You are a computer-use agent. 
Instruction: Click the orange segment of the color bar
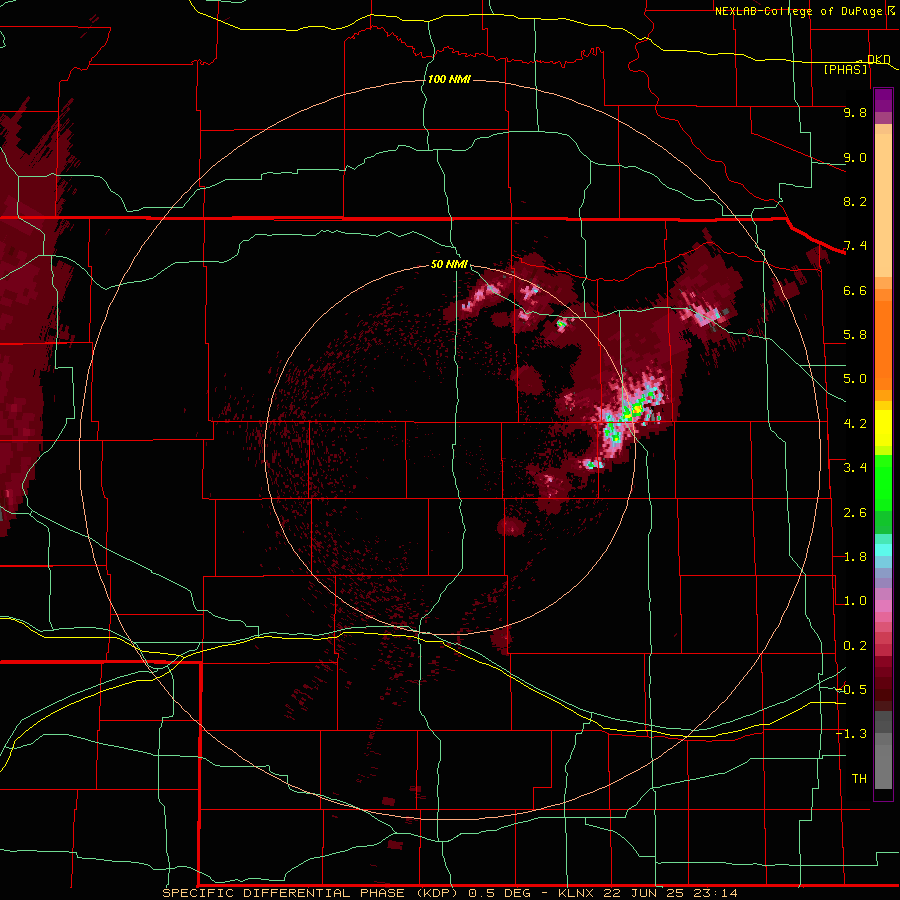883,340
